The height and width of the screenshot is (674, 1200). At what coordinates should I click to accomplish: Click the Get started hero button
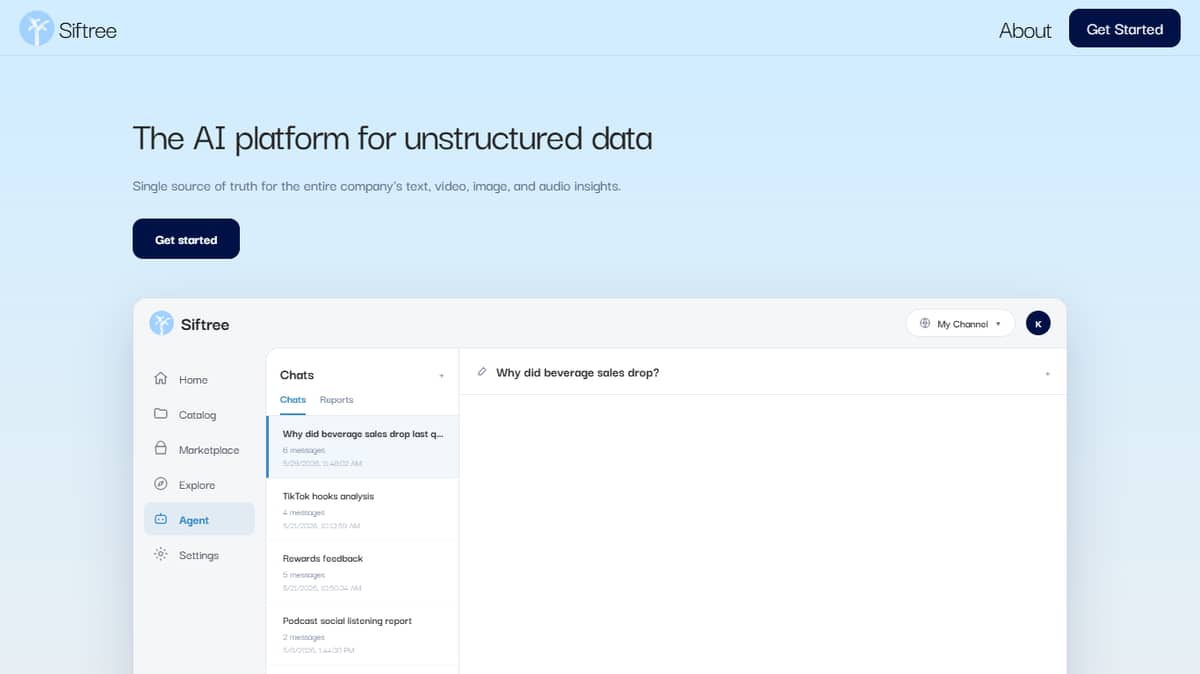click(186, 239)
